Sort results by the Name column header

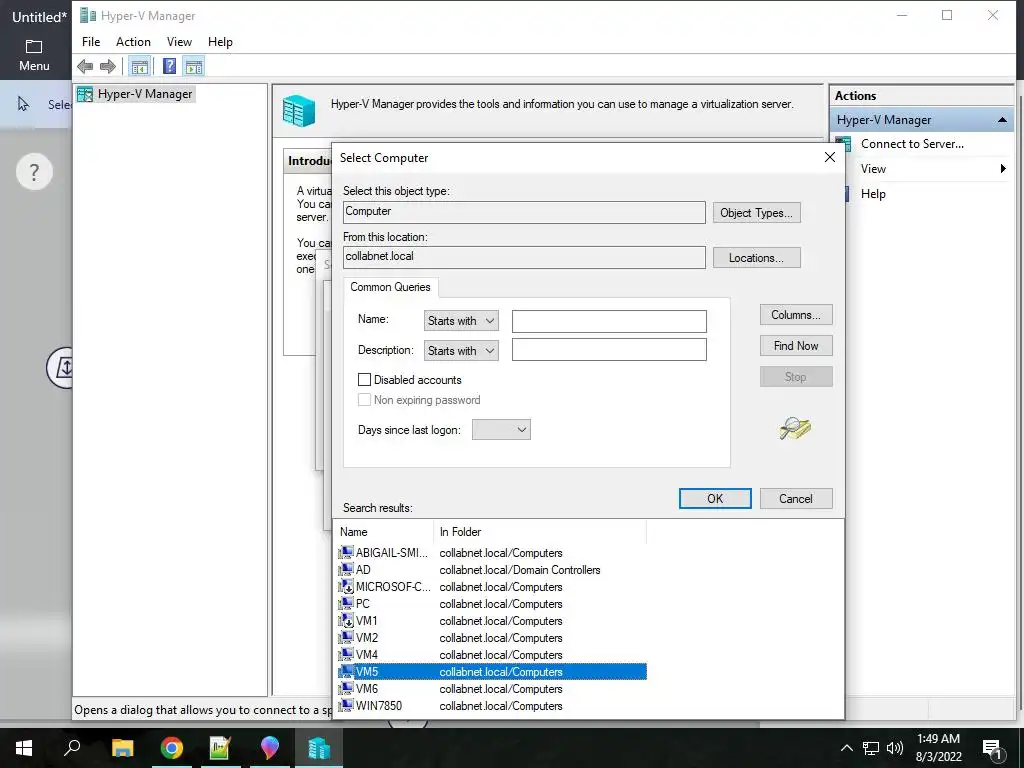coord(384,532)
